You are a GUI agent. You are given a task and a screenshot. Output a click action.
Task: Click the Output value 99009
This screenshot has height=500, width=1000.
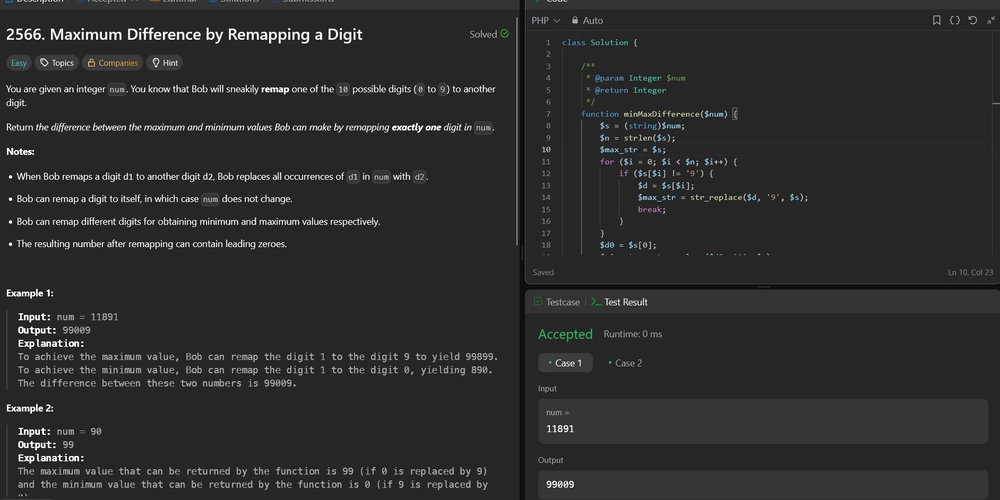[x=560, y=485]
